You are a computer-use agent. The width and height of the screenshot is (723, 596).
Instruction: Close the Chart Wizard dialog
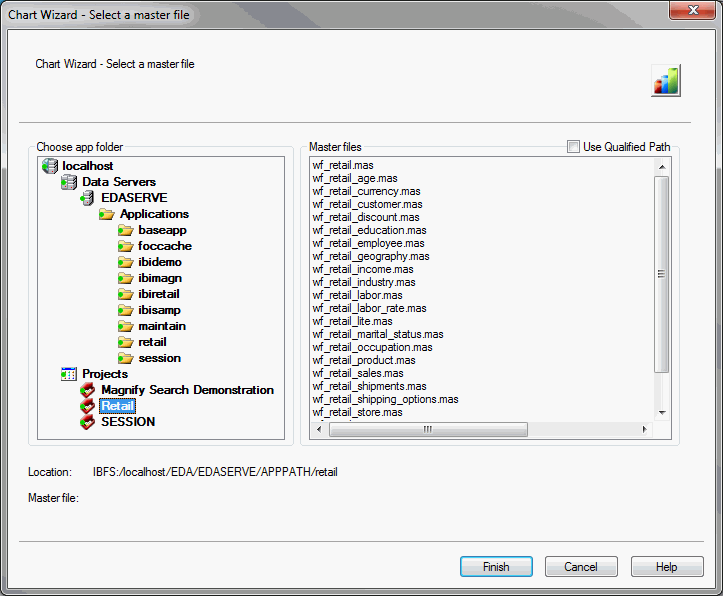tap(693, 10)
